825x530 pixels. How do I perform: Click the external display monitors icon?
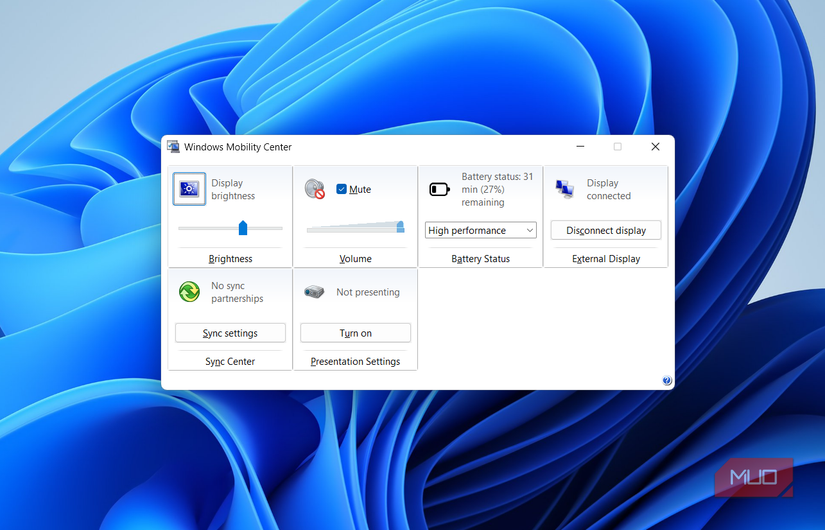coord(565,189)
